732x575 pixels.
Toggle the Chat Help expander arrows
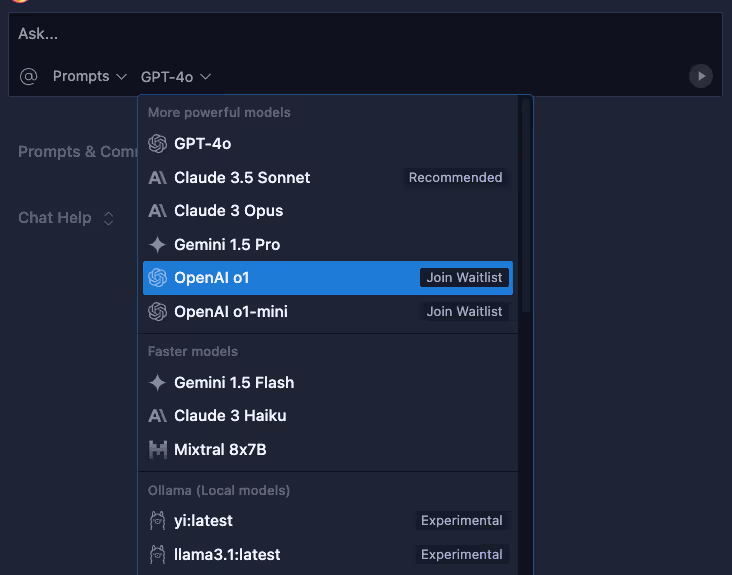[x=109, y=218]
